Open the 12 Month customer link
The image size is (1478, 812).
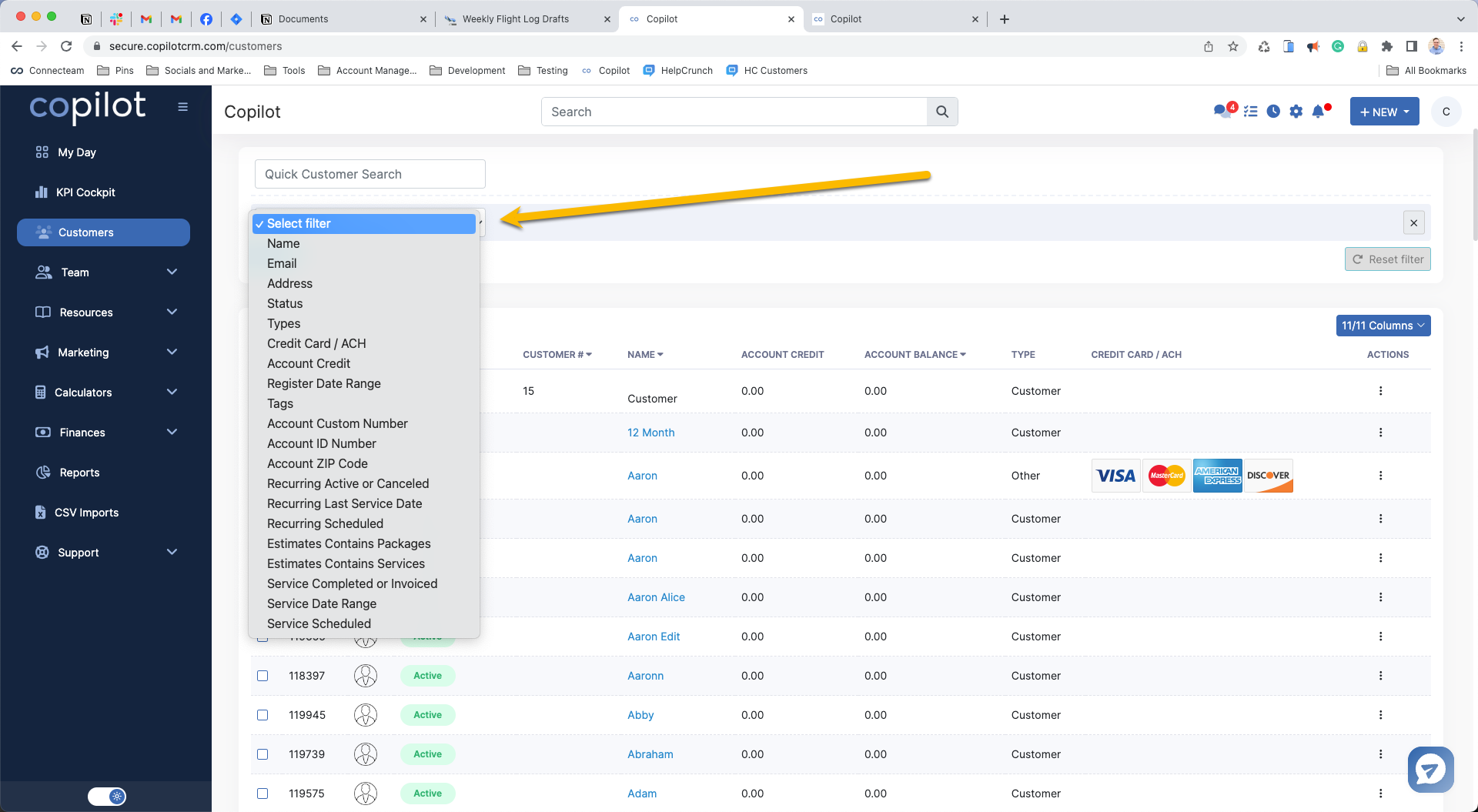tap(650, 433)
